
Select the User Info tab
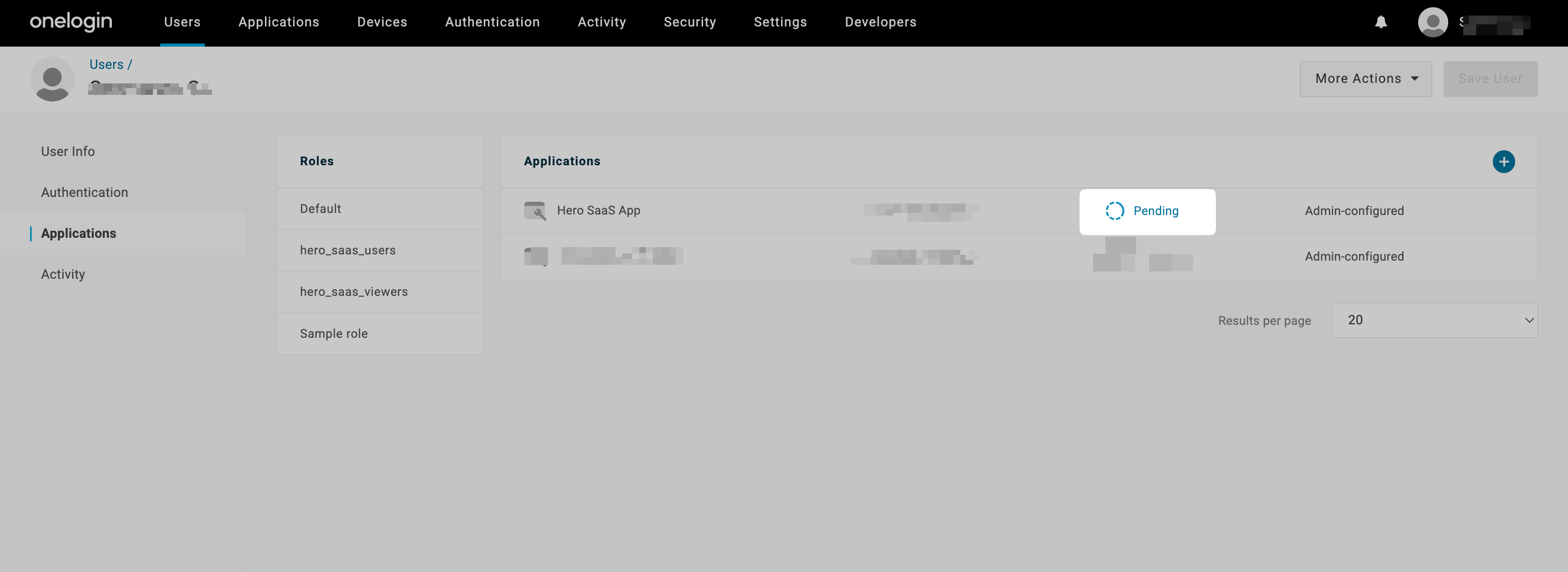67,151
